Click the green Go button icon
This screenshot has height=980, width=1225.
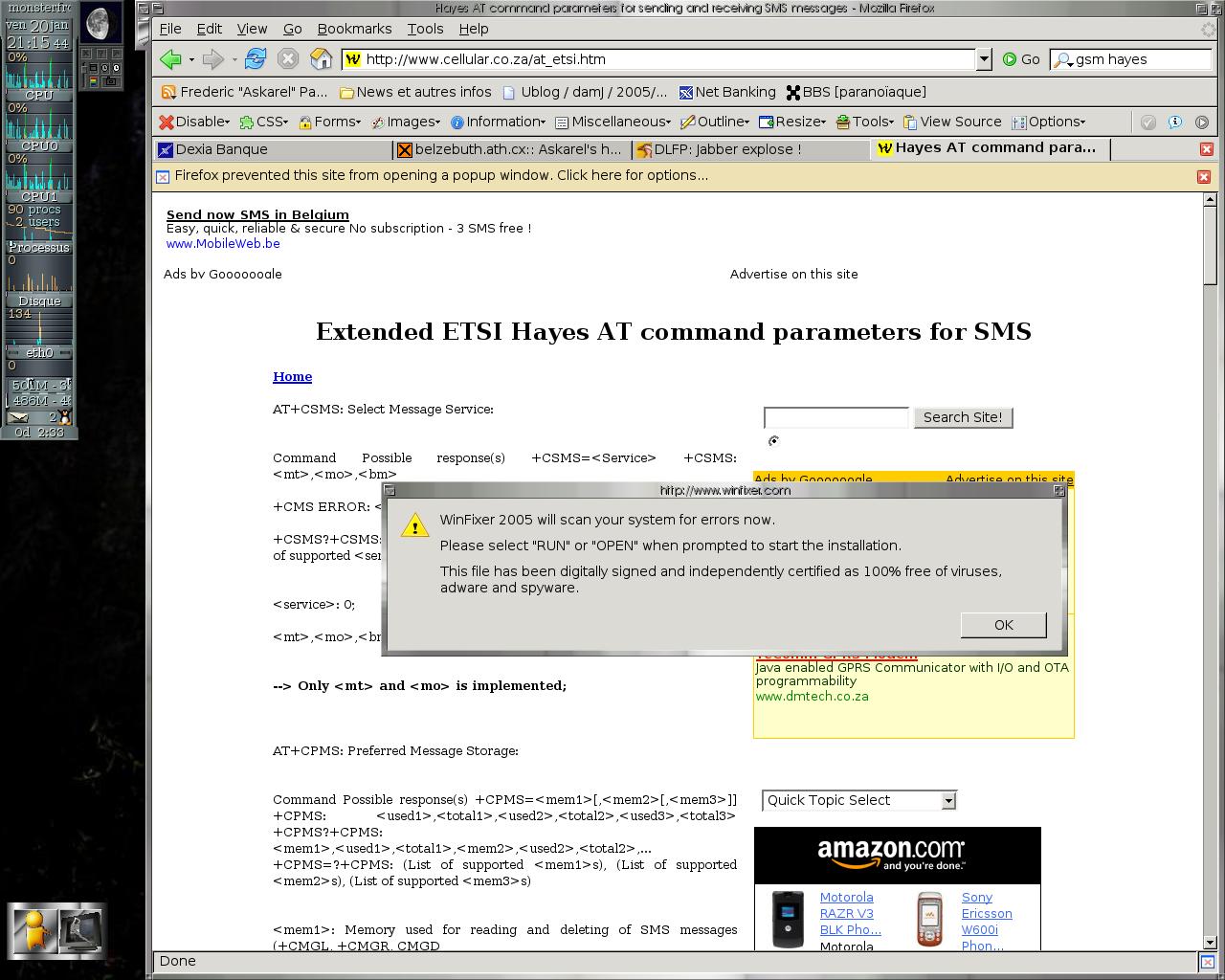point(1010,59)
